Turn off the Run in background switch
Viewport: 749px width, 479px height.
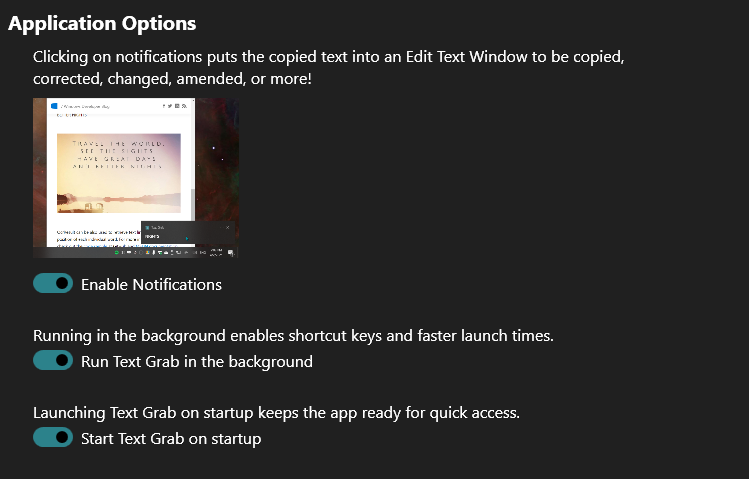pos(53,360)
